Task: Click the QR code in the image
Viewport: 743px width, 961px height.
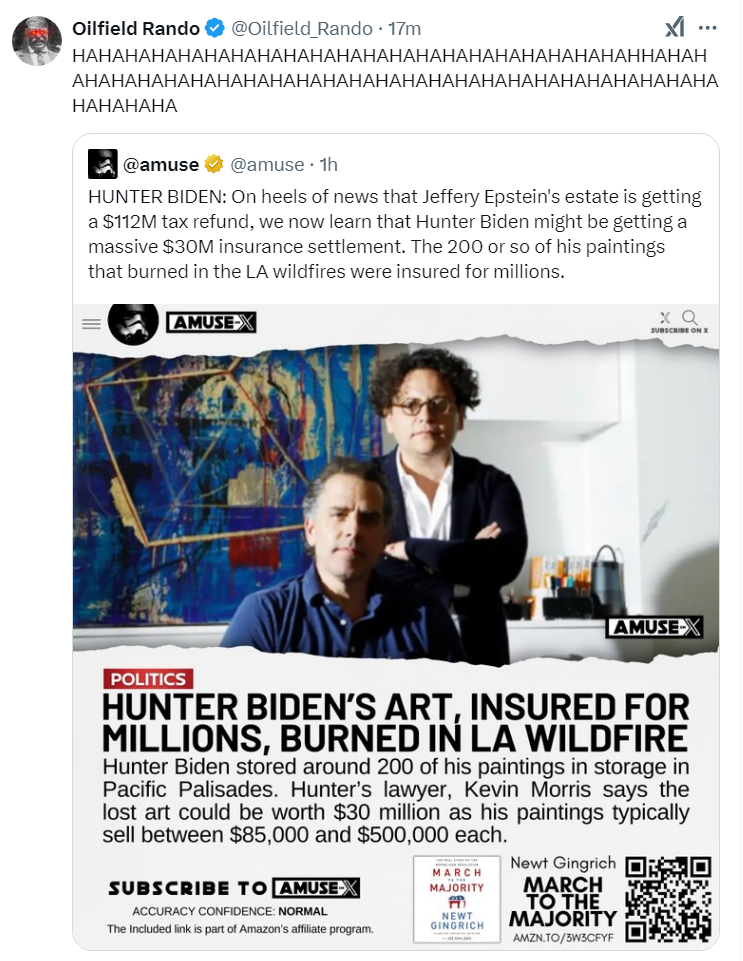Action: coord(668,899)
